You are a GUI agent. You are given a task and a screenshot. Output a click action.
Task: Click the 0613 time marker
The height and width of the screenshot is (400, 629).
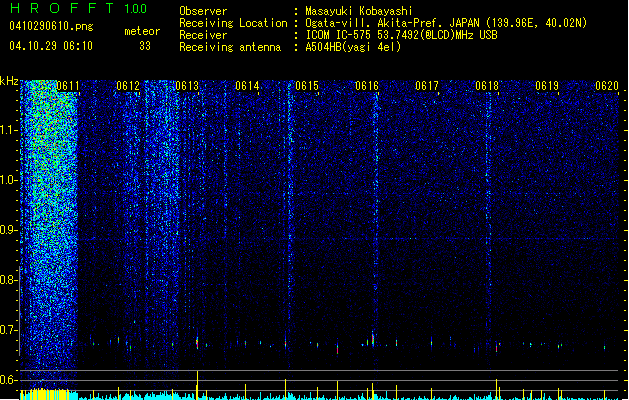pos(187,86)
